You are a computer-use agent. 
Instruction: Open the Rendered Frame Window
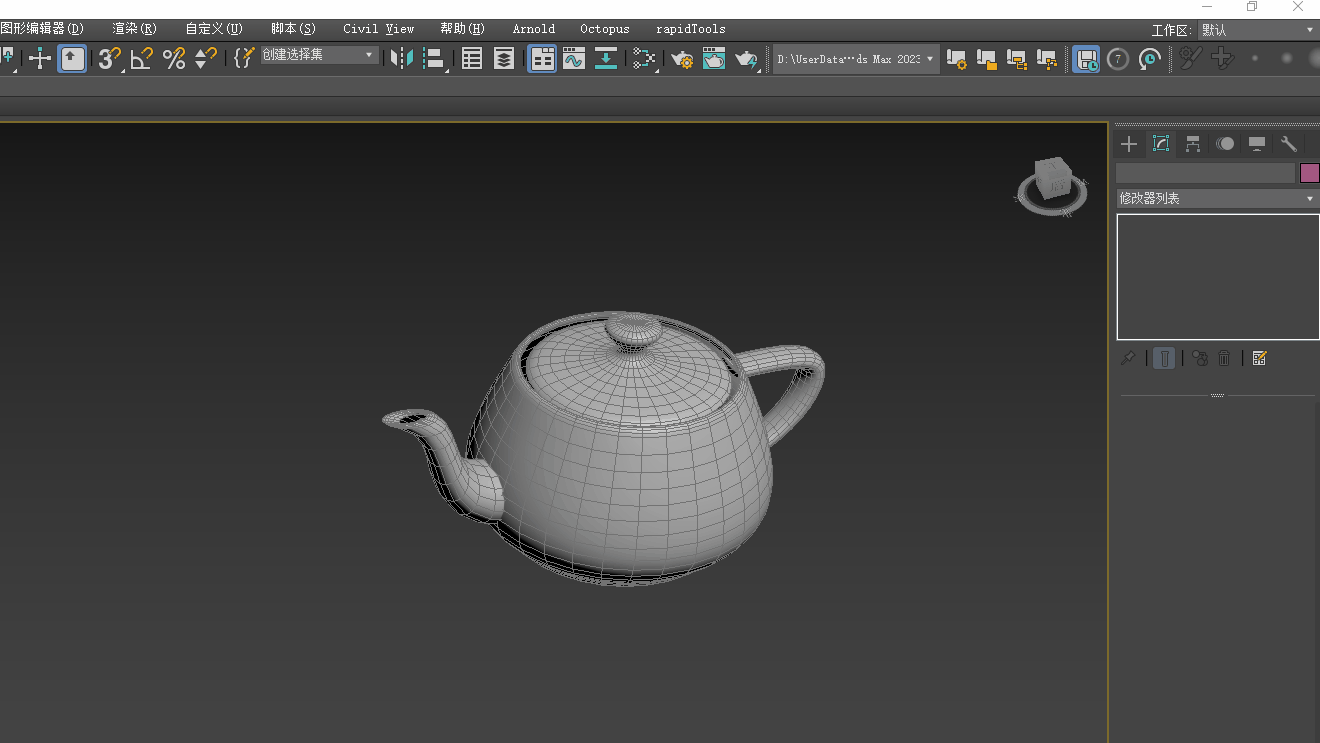[714, 59]
